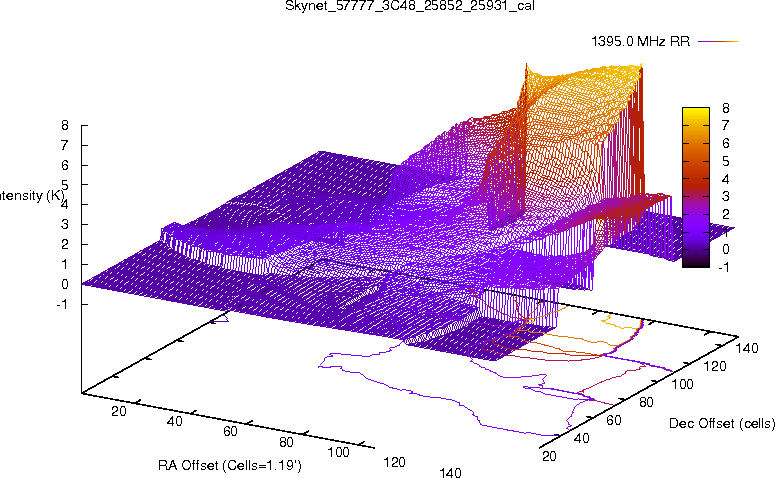
Task: Click the color bar label 8
Action: (725, 108)
